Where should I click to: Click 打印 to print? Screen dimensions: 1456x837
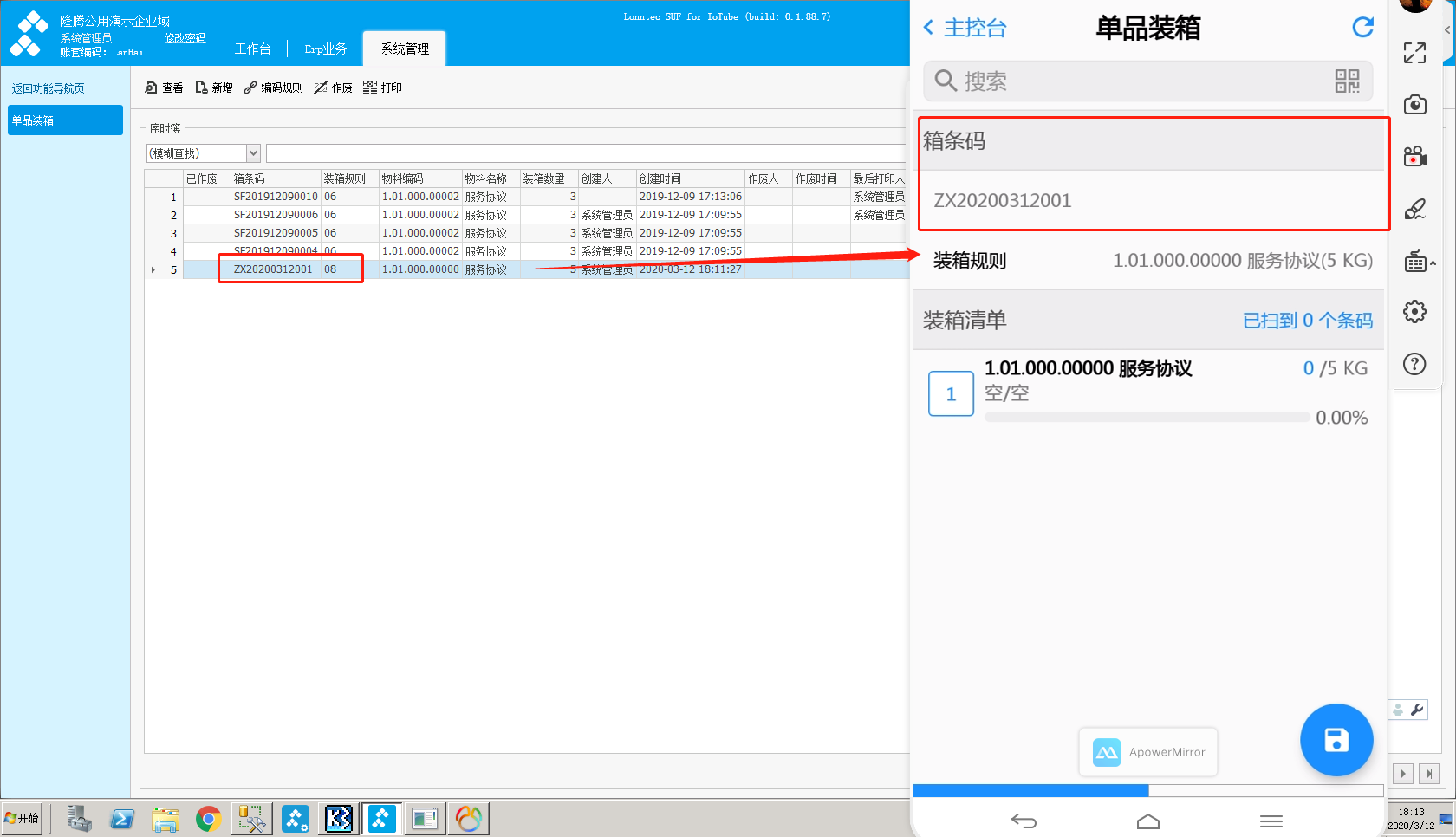tap(383, 88)
